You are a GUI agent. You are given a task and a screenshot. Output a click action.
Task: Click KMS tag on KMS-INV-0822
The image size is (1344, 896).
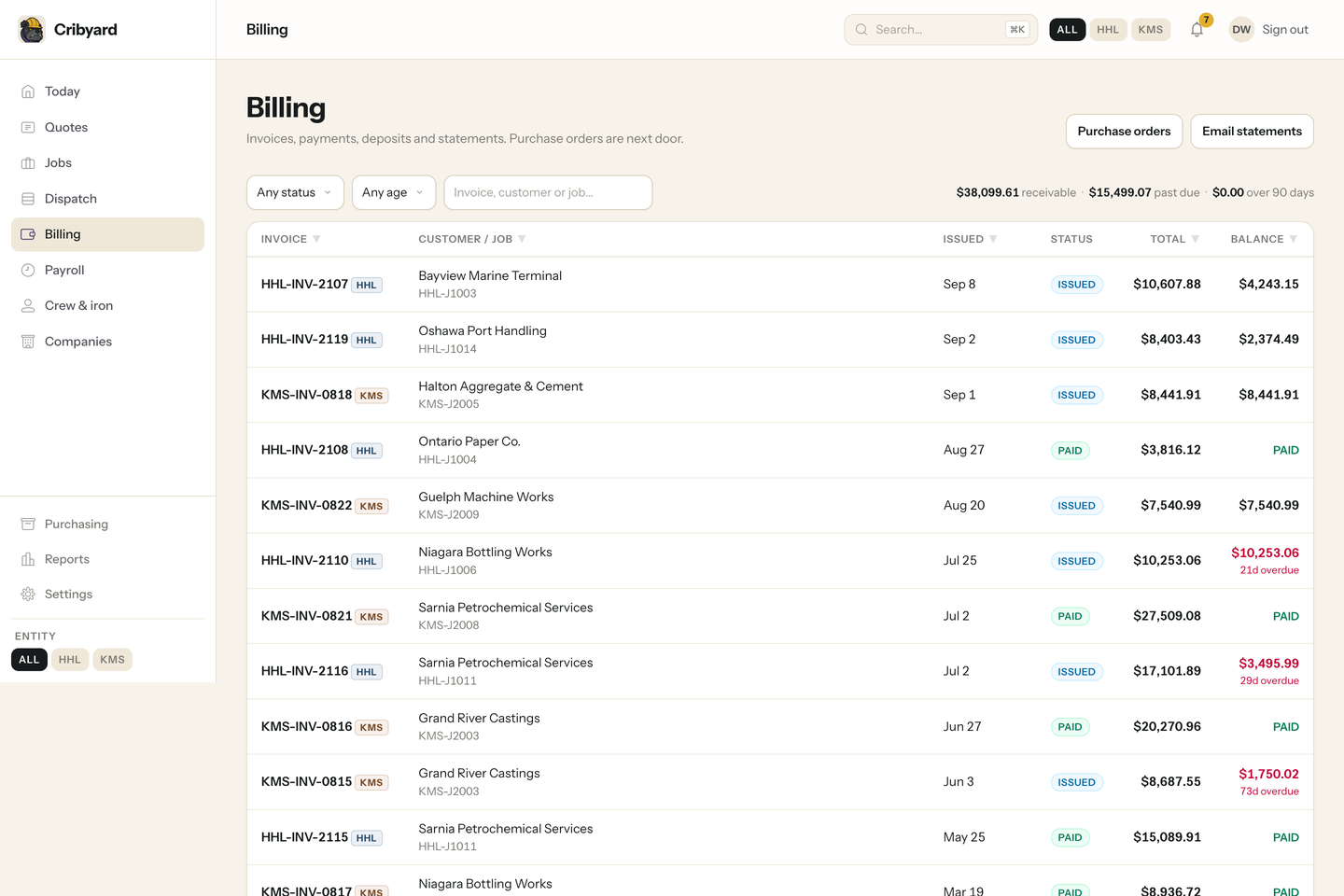tap(371, 507)
